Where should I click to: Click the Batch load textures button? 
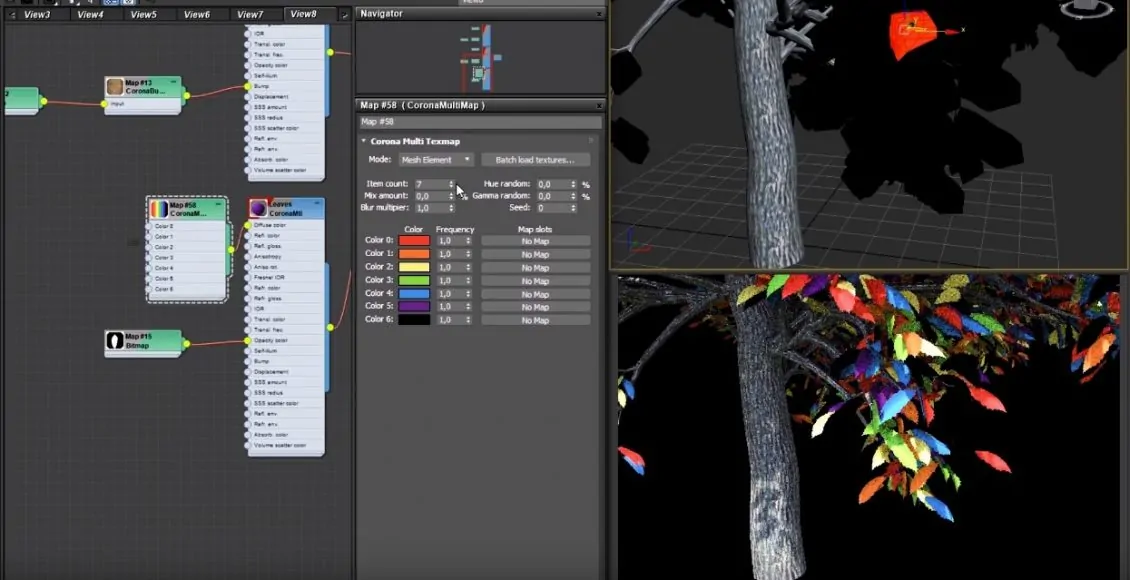(x=535, y=160)
